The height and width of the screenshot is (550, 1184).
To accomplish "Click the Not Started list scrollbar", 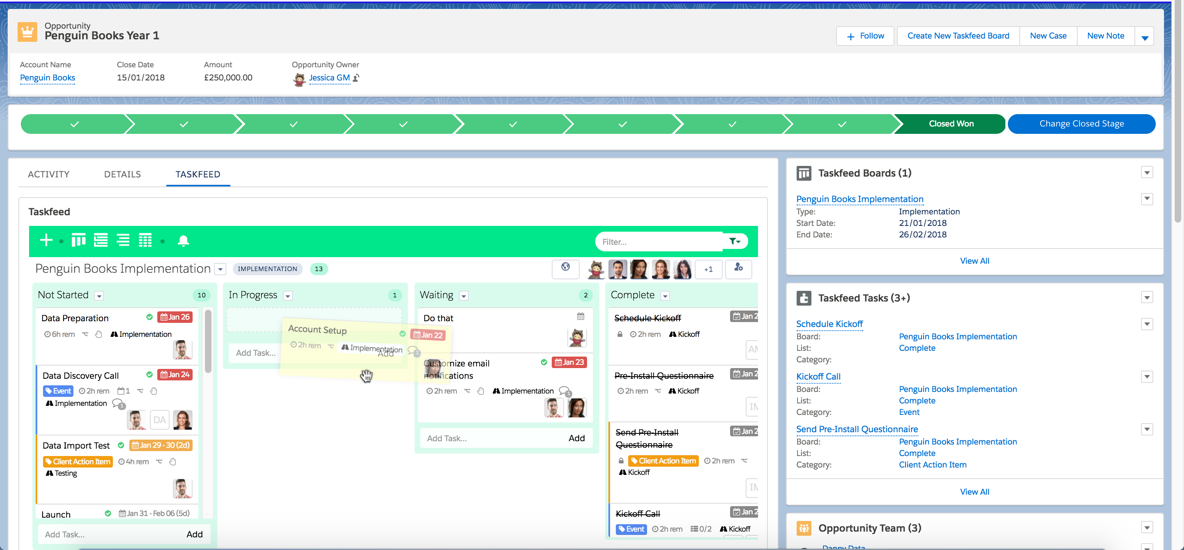I will pyautogui.click(x=208, y=340).
